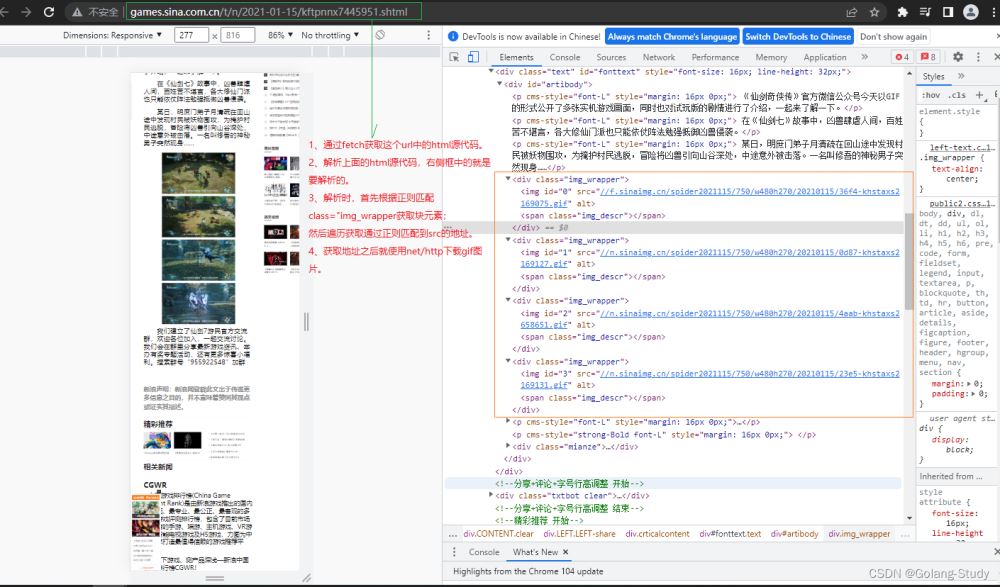Screen dimensions: 1000x587
Task: Expand the div class "txtbot clear" node
Action: 491,495
